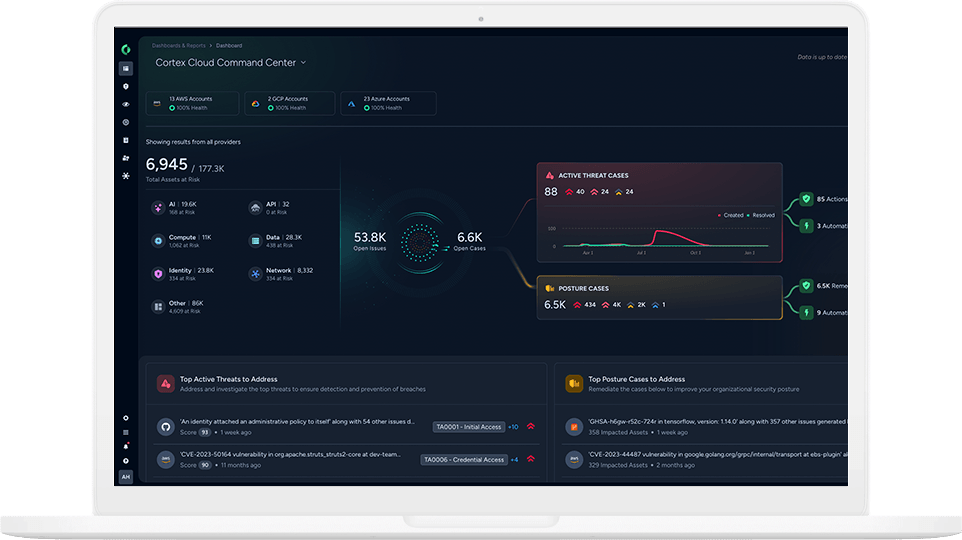Click the 88 active threat count
This screenshot has width=962, height=540.
point(551,192)
